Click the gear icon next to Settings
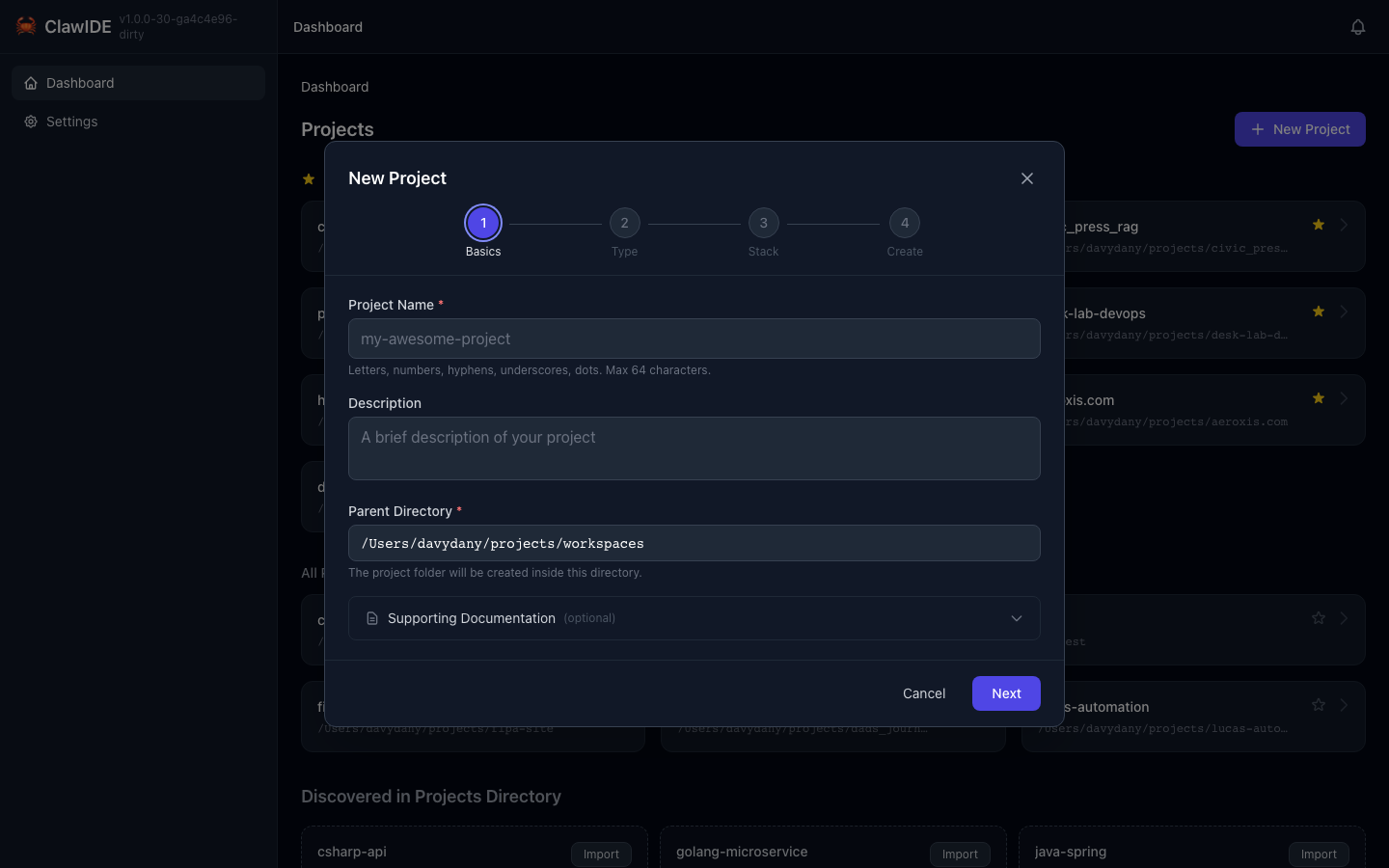The height and width of the screenshot is (868, 1389). click(29, 122)
